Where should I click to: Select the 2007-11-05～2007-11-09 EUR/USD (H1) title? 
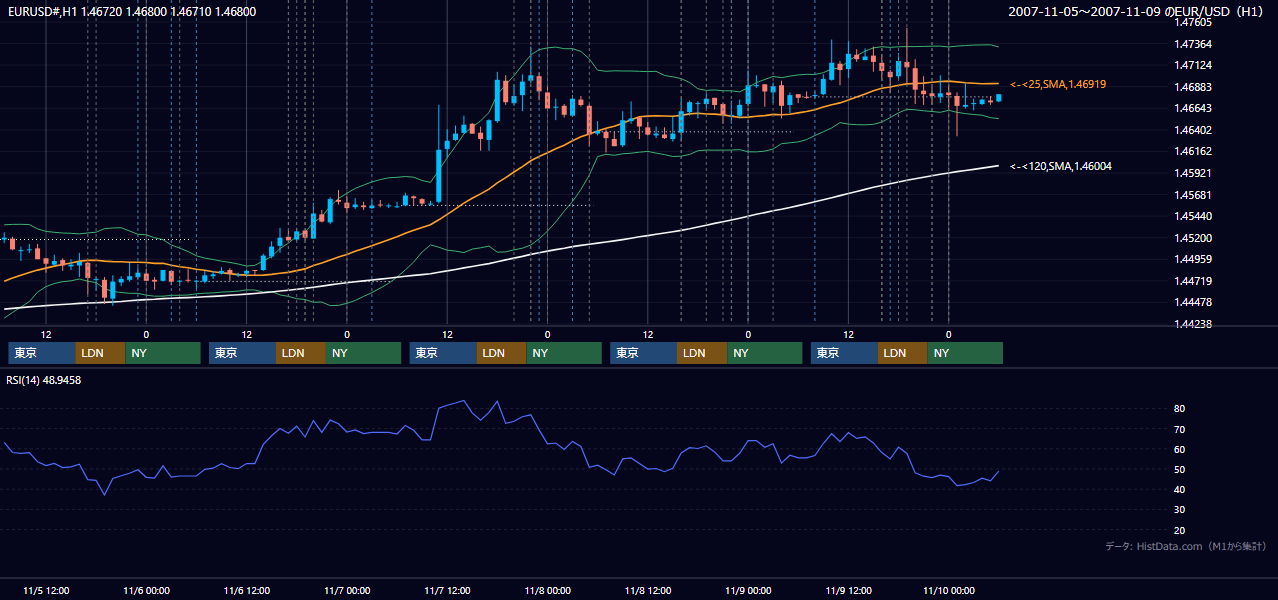point(1136,12)
